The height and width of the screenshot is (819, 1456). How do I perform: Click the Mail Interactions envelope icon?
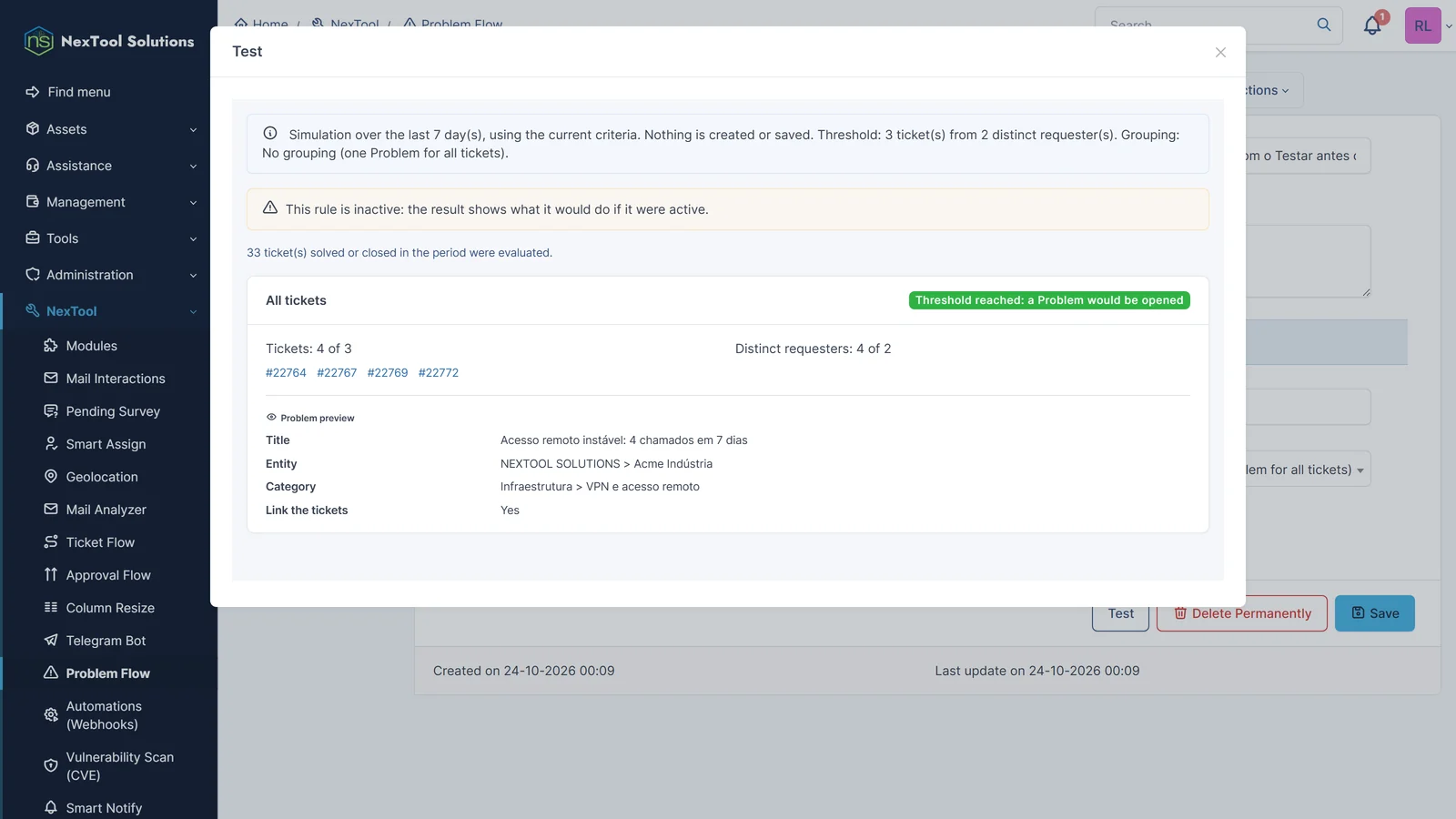pos(51,379)
